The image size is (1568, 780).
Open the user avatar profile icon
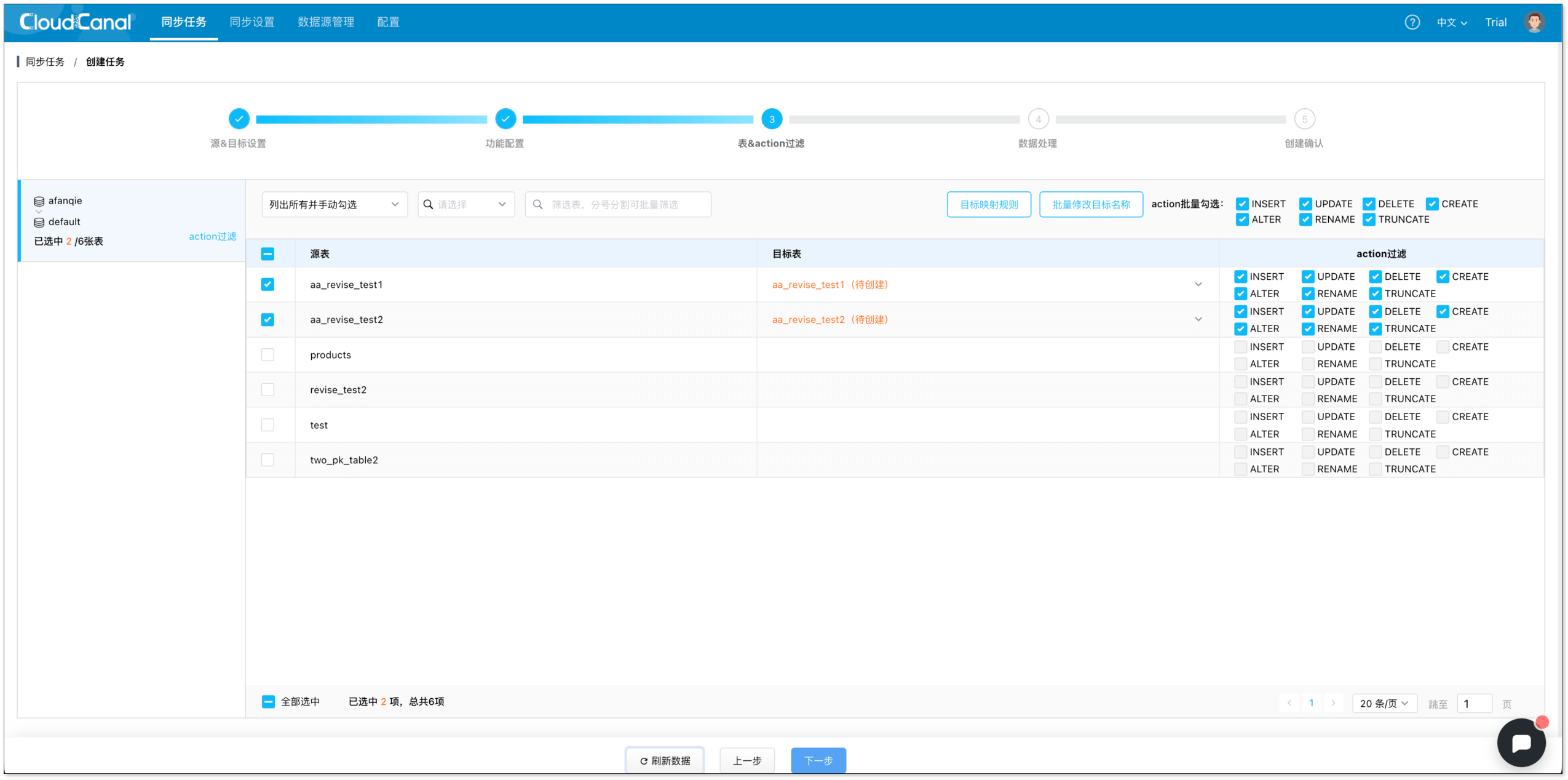(x=1534, y=22)
